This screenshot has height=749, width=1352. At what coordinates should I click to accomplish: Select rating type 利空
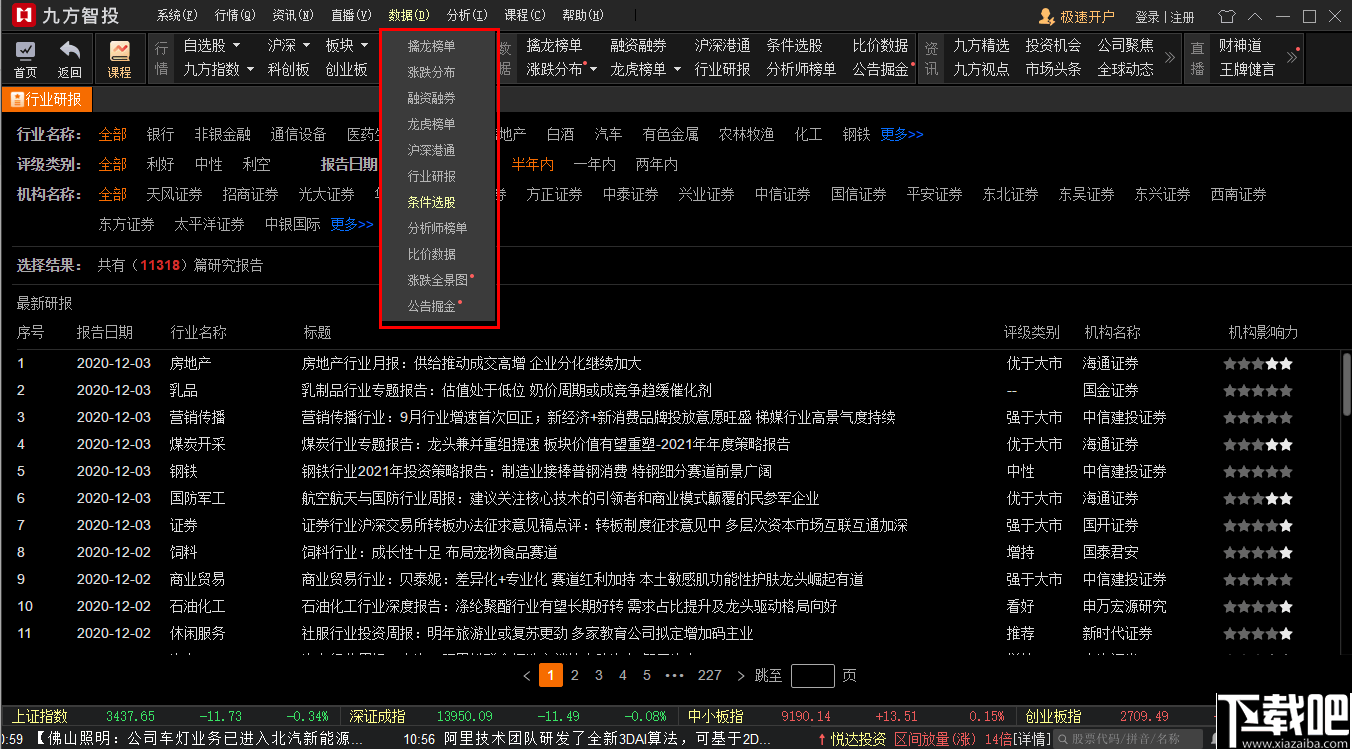click(x=256, y=164)
